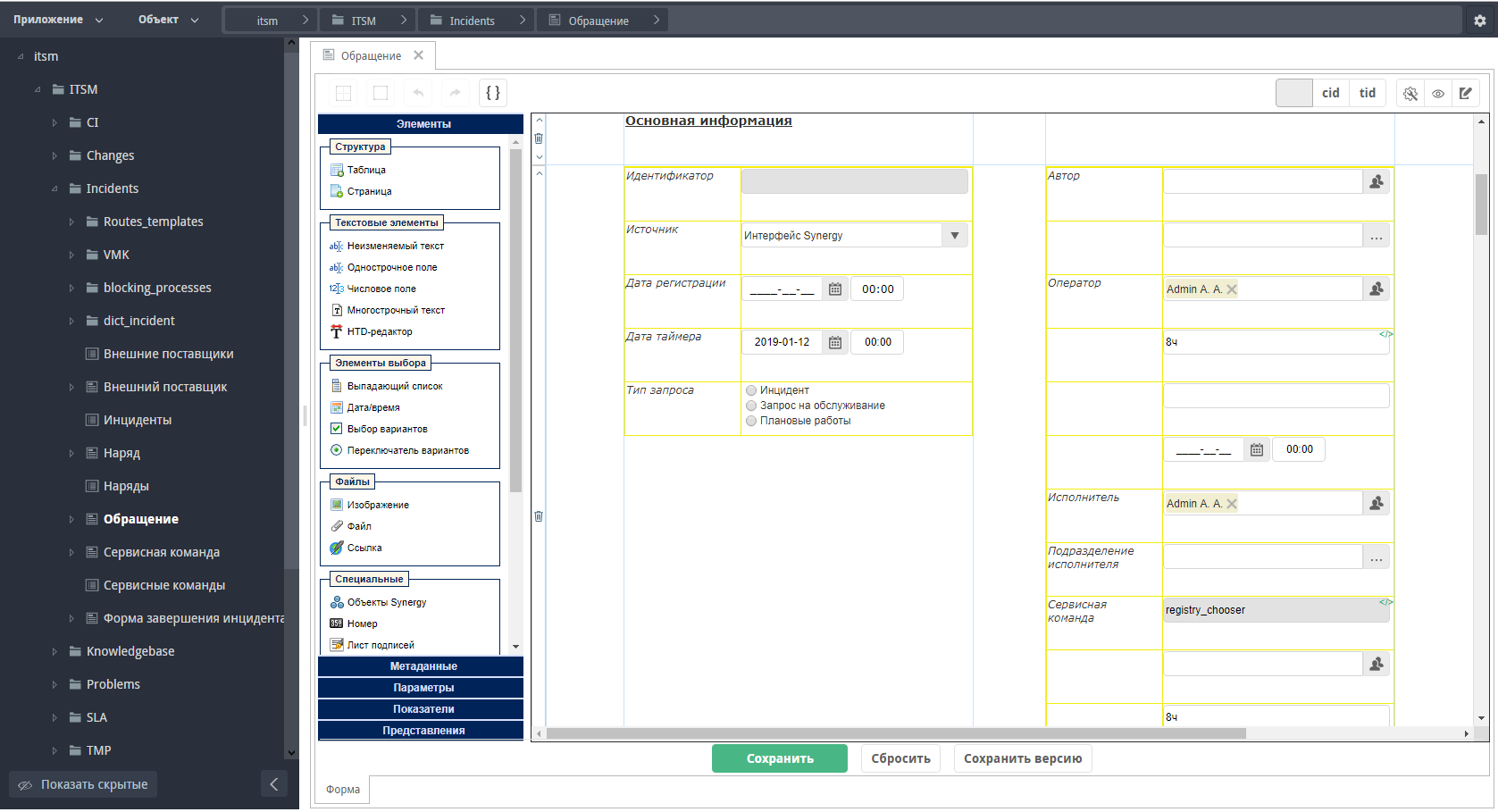The image size is (1498, 812).
Task: Select the Запрос на обслуживание radio option
Action: (751, 406)
